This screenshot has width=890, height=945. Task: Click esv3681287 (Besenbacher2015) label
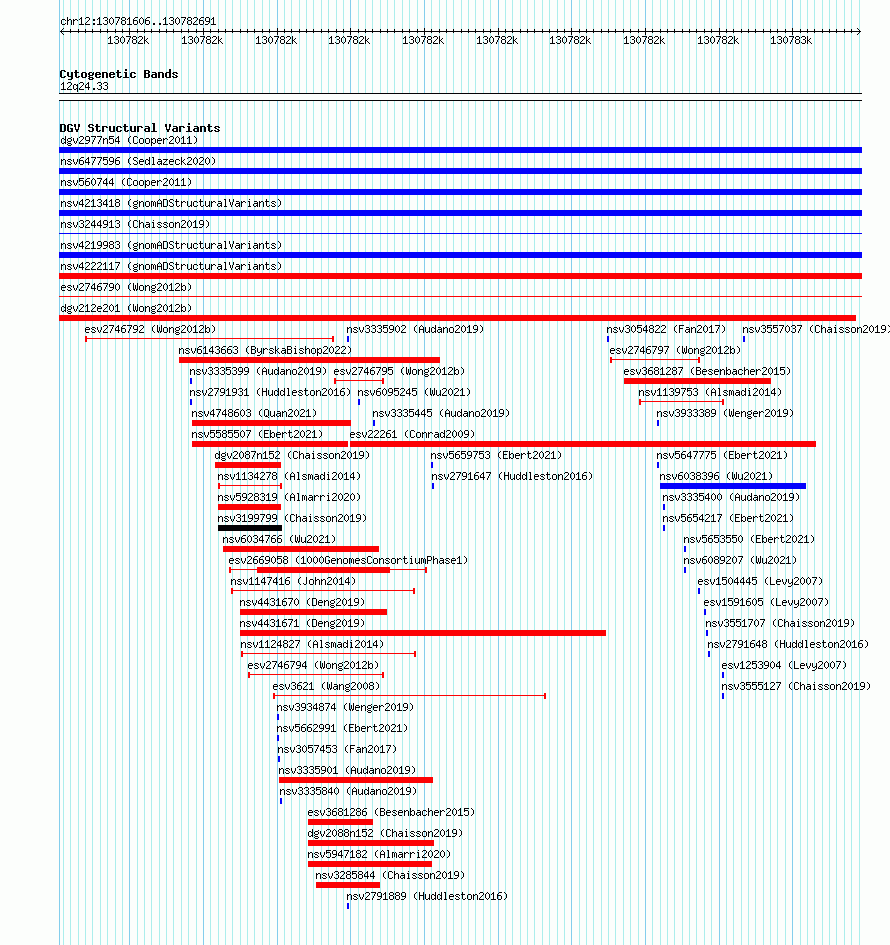pyautogui.click(x=707, y=372)
